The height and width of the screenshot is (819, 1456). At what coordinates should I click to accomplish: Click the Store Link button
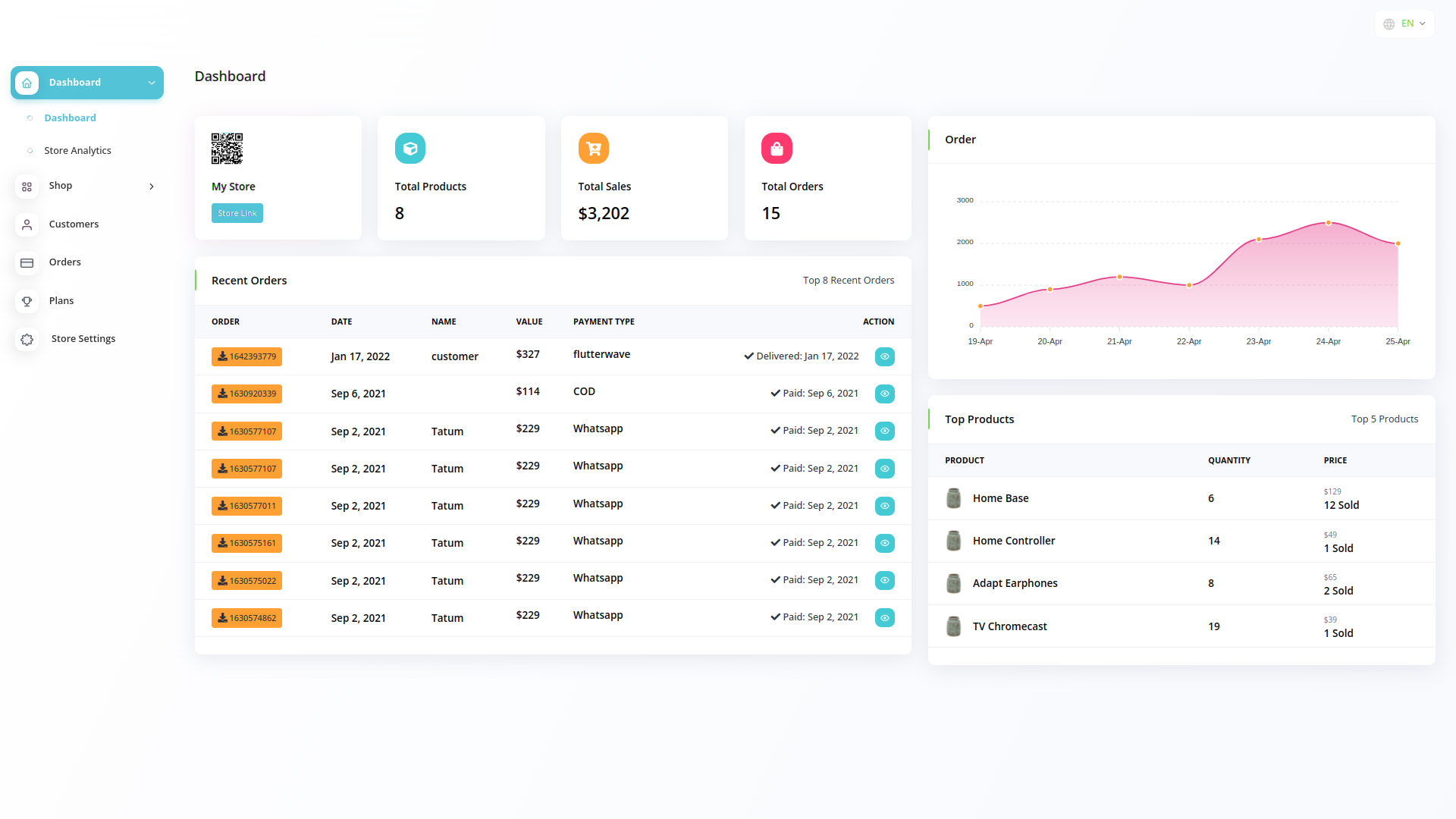[237, 213]
